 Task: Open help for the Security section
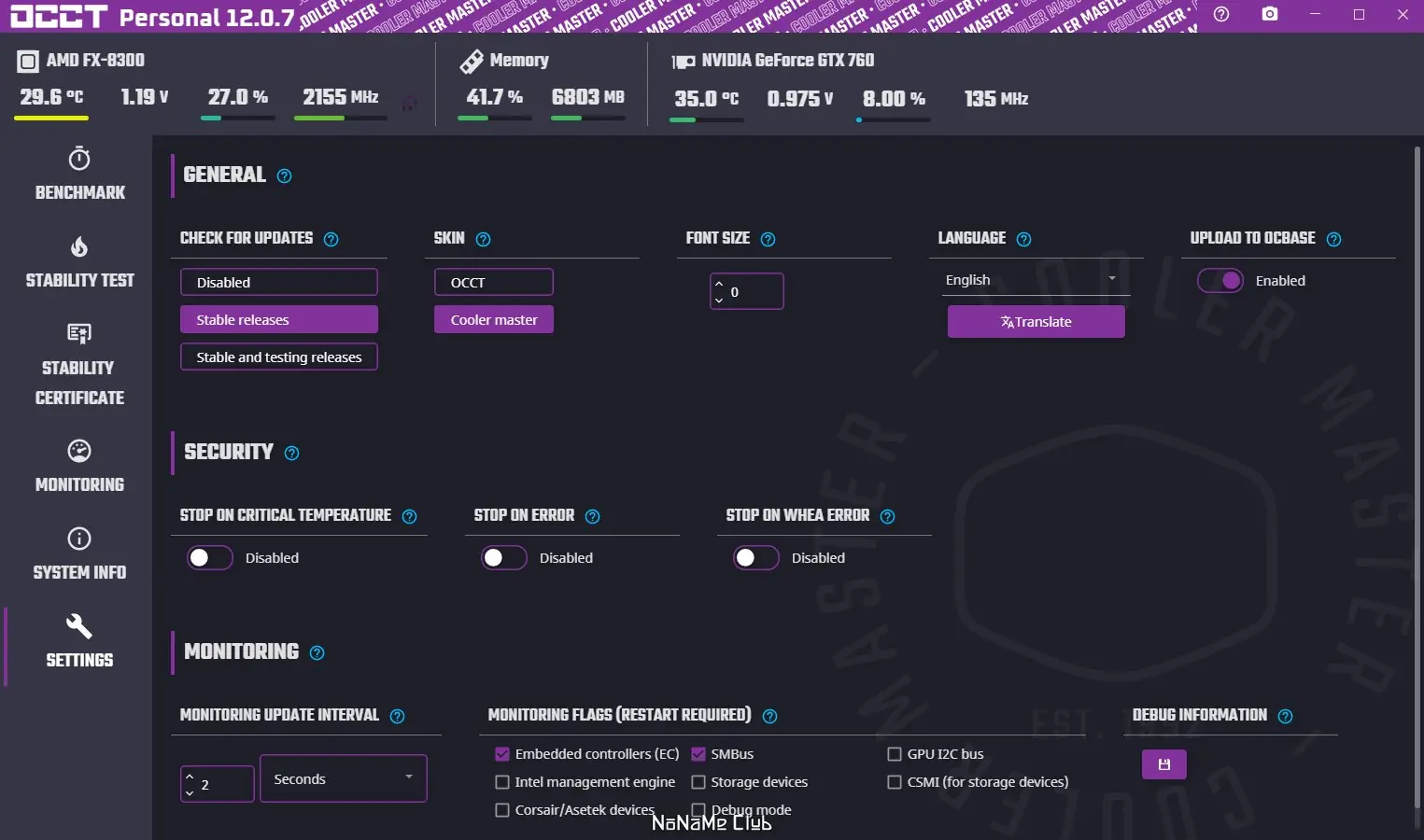click(291, 454)
